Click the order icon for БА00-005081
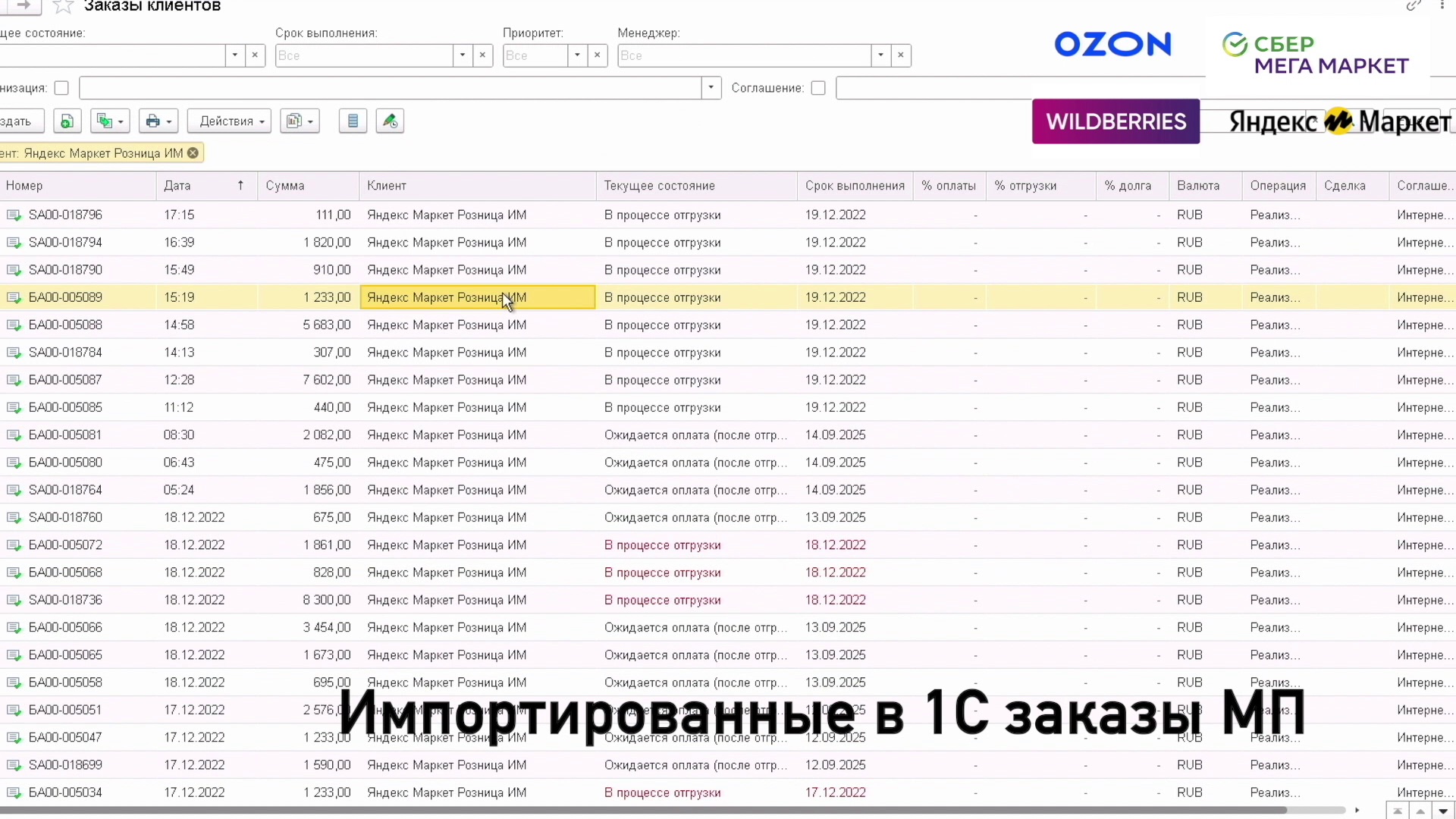1456x819 pixels. click(x=14, y=435)
